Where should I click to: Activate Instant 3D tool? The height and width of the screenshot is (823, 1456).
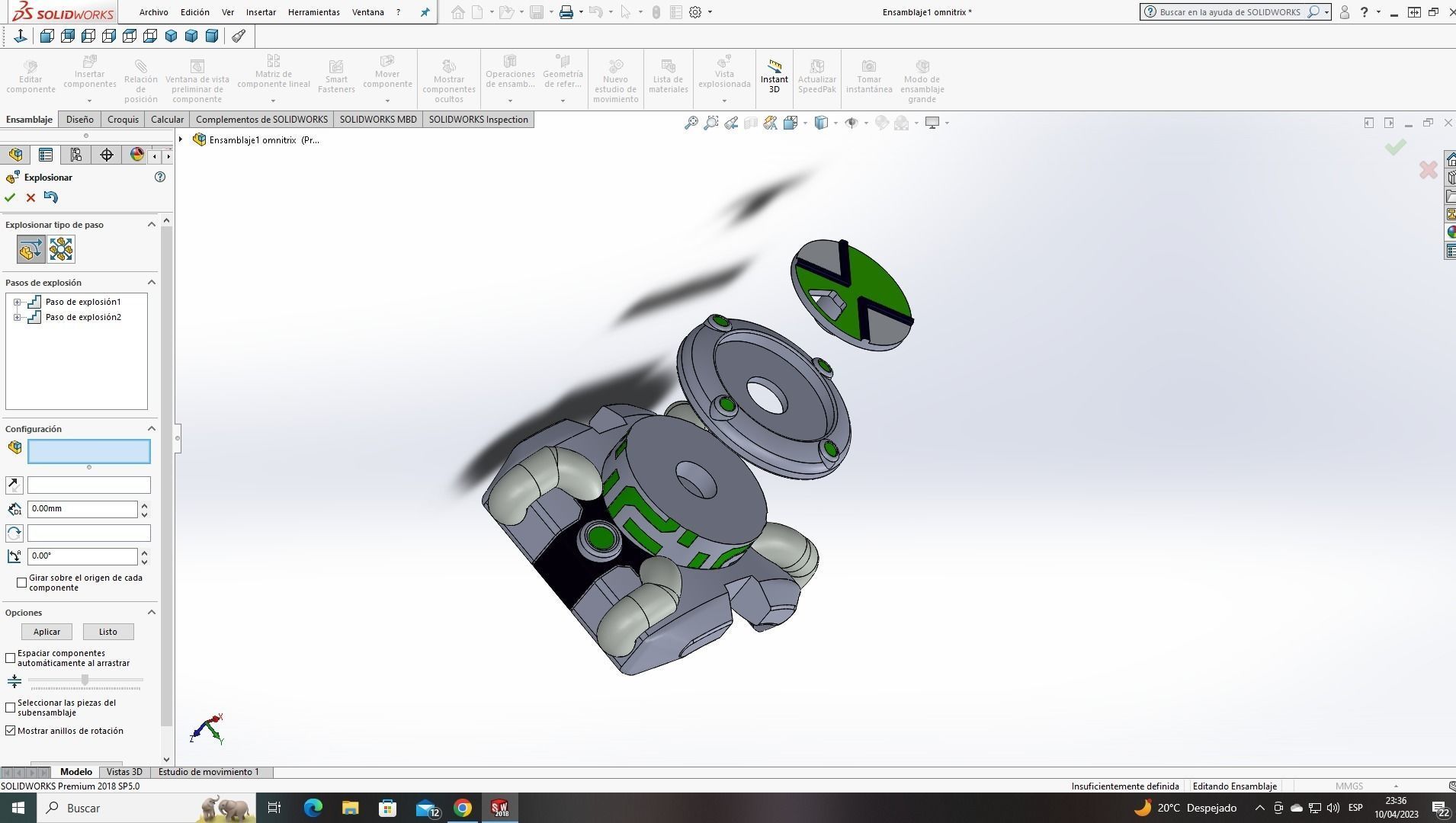point(774,76)
